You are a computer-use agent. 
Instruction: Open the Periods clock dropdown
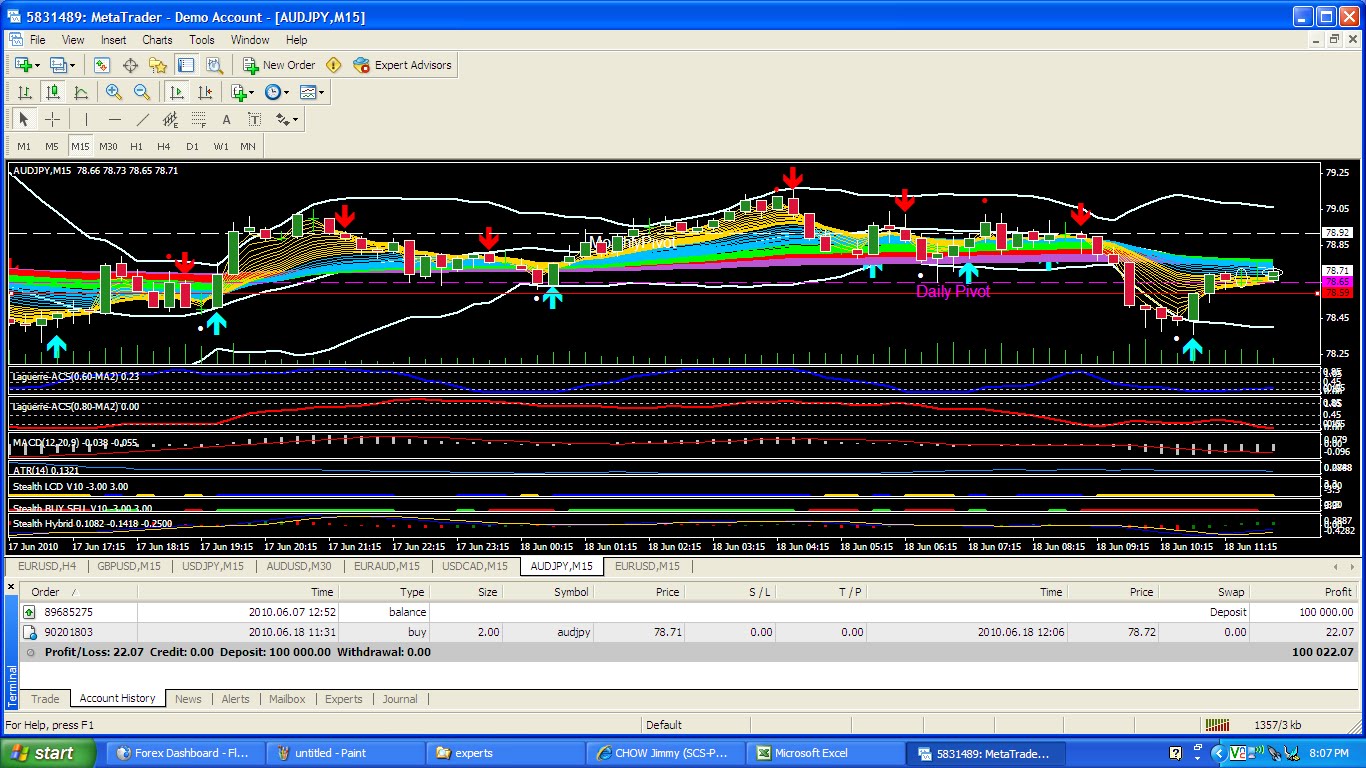[x=277, y=92]
